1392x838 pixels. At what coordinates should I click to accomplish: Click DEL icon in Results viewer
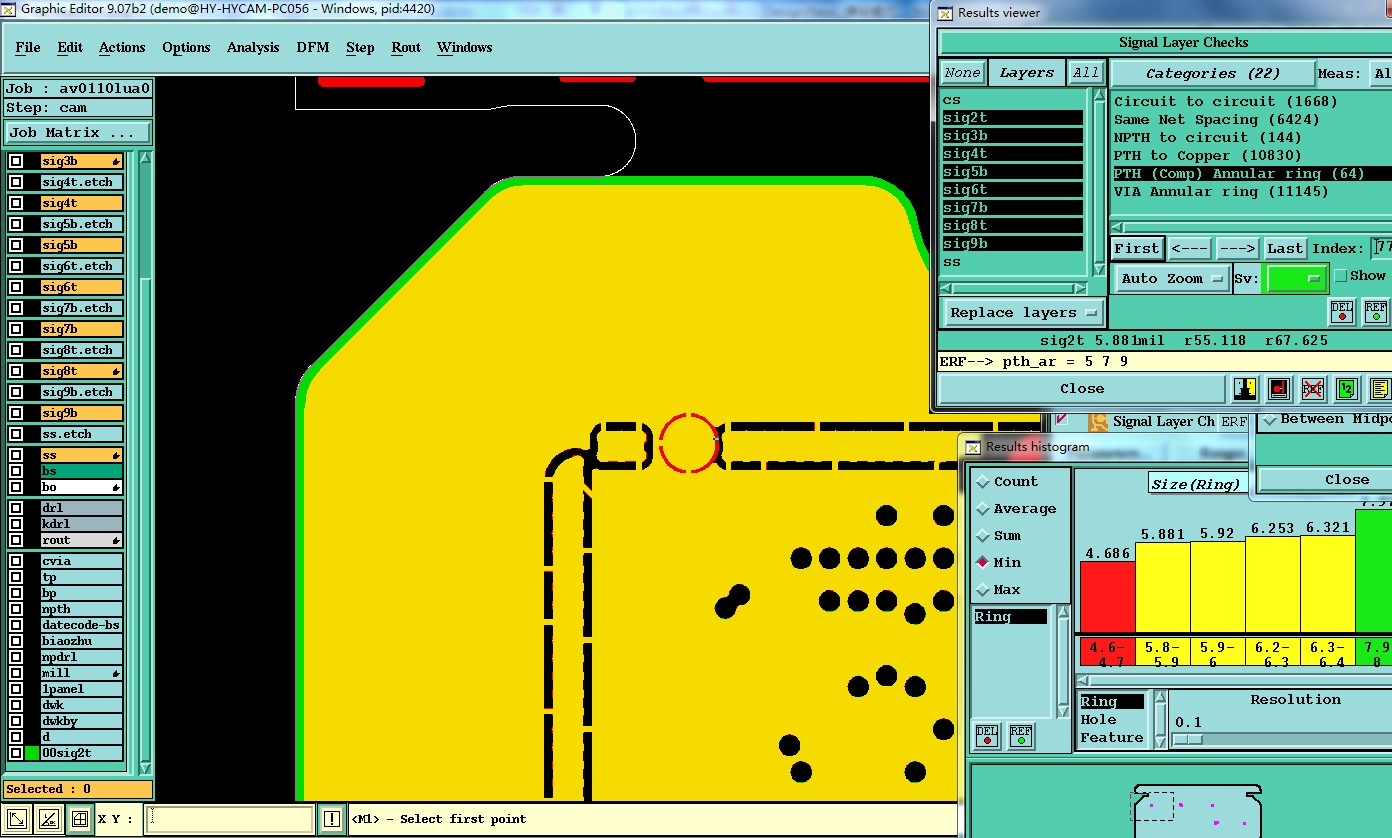click(1341, 311)
